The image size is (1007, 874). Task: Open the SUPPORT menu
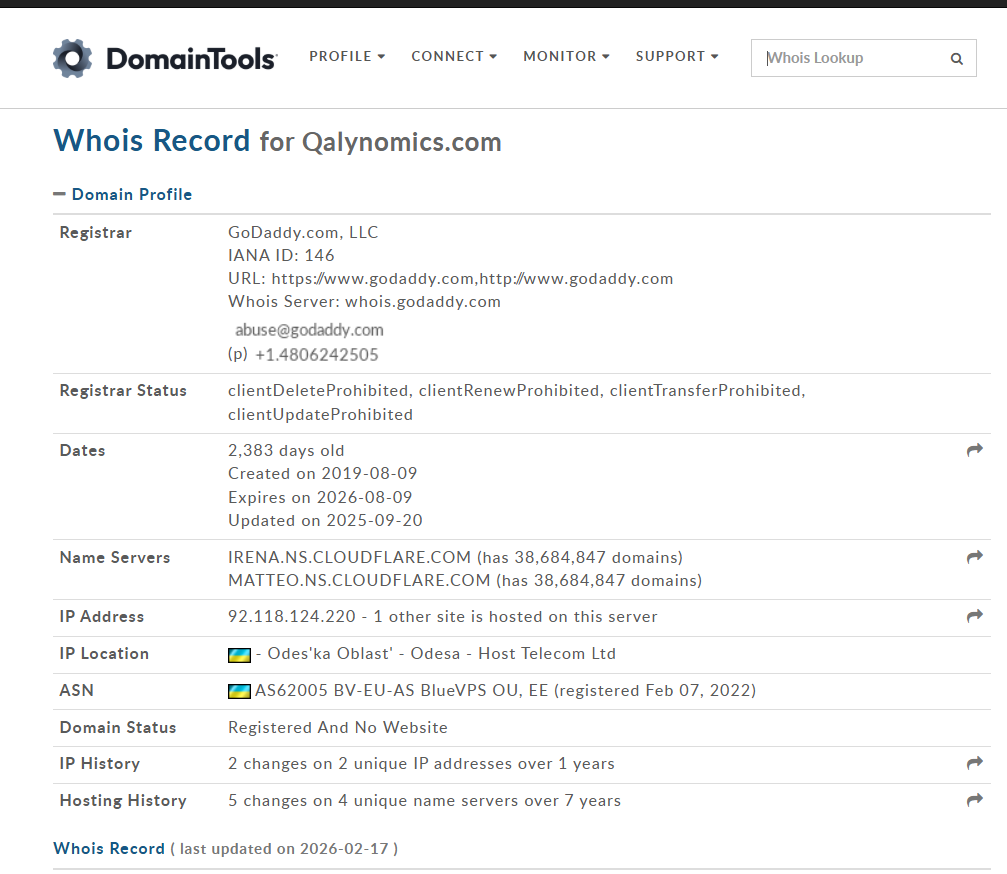(676, 57)
